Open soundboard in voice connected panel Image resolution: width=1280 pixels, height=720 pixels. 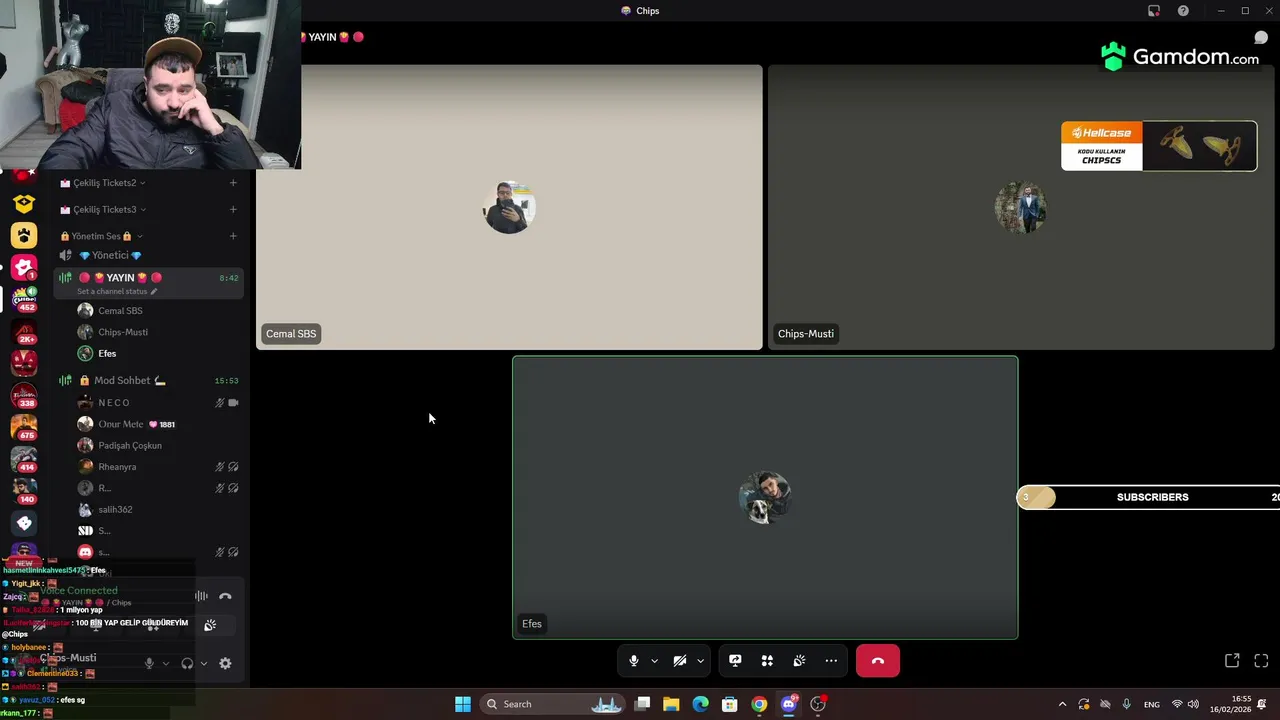pyautogui.click(x=210, y=625)
